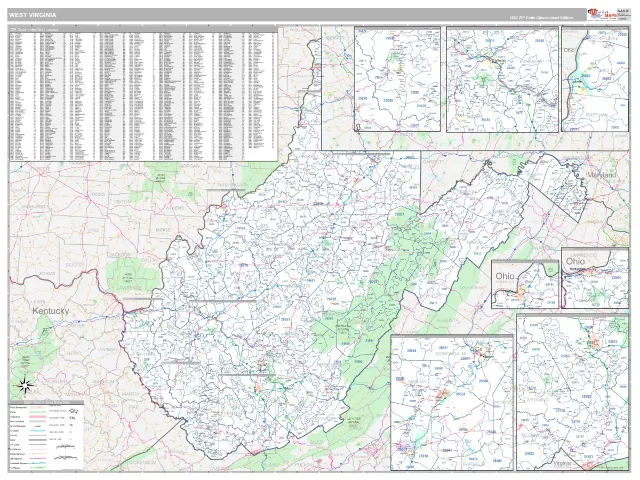Click the MORGAN county label
Viewport: 640px width, 480px height.
190,166
